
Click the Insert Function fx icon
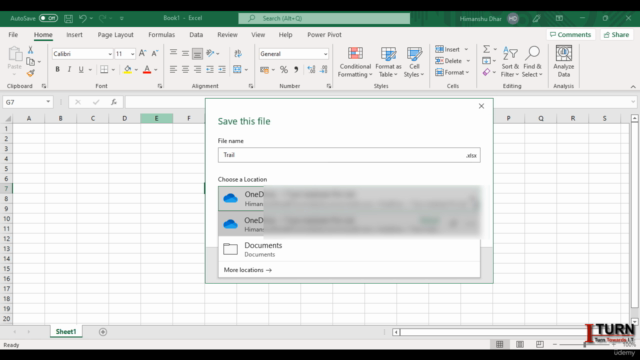(114, 102)
